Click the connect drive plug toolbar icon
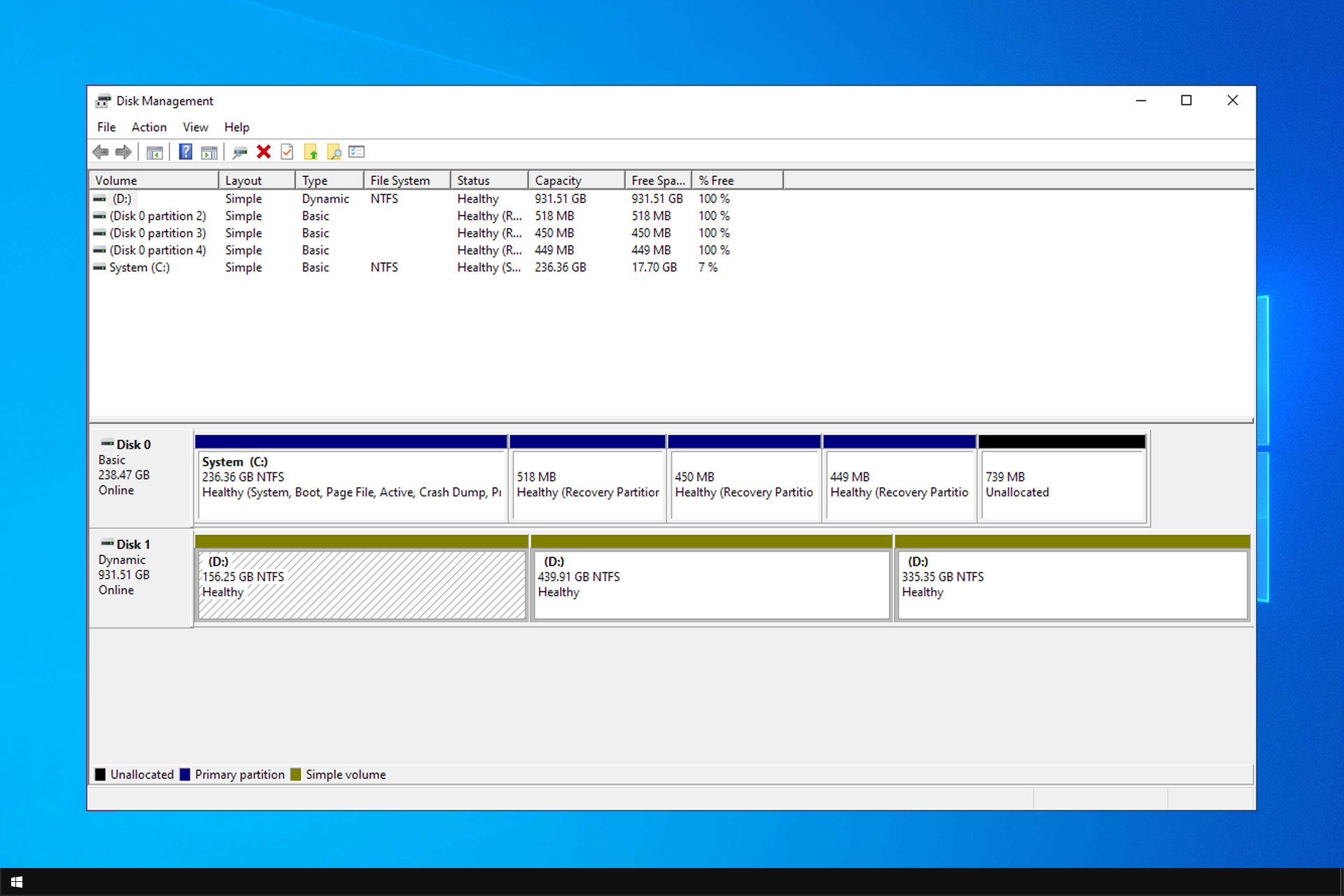The width and height of the screenshot is (1344, 896). [240, 152]
